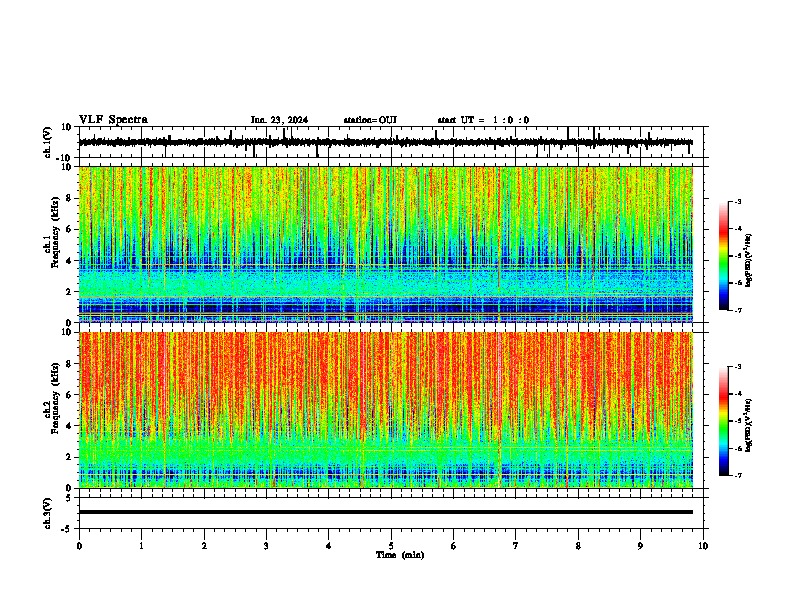The width and height of the screenshot is (792, 612).
Task: Click the ch.2 "Frequency (kHz)" axis label
Action: click(55, 399)
